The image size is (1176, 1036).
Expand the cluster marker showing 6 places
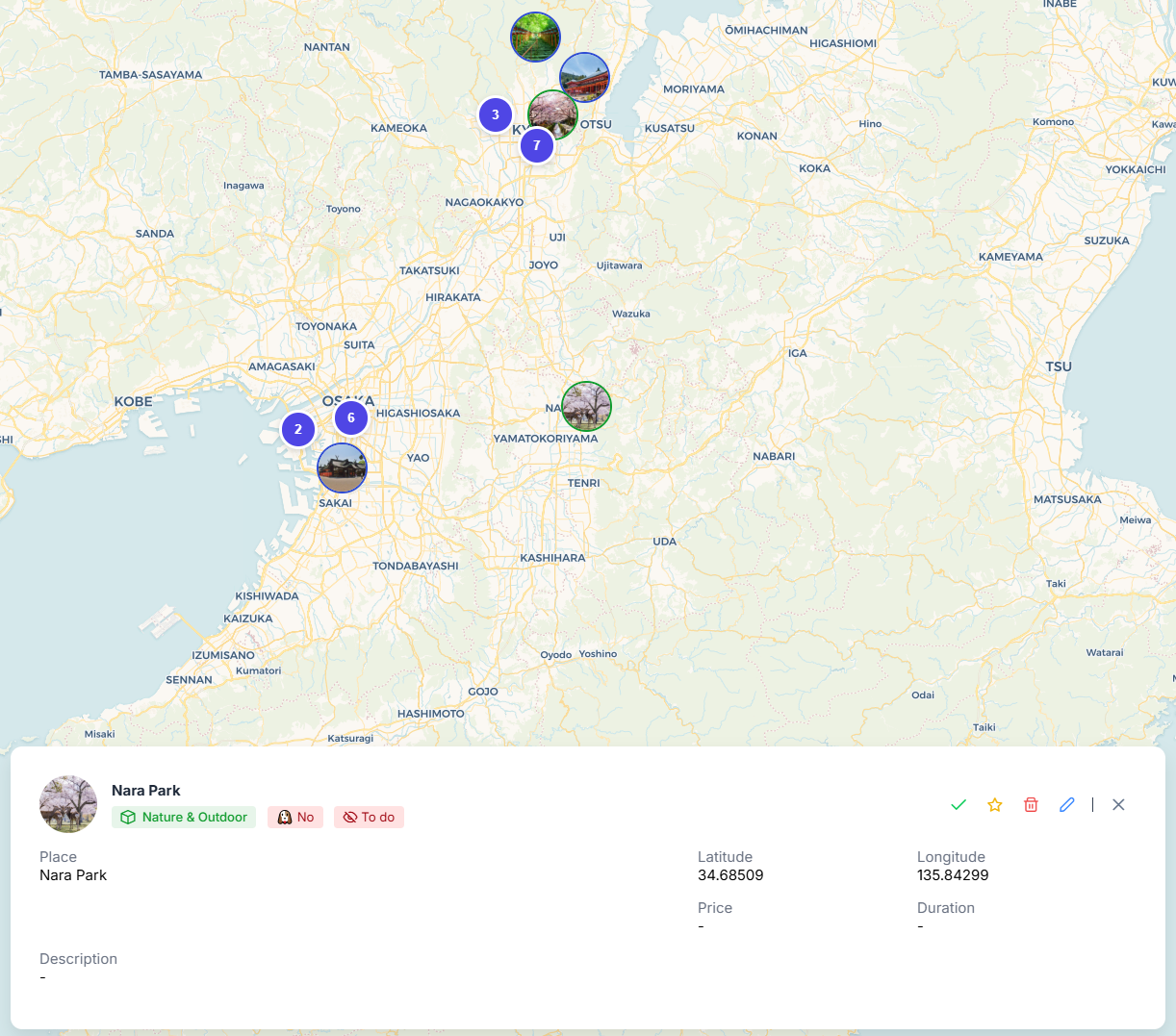(x=351, y=417)
